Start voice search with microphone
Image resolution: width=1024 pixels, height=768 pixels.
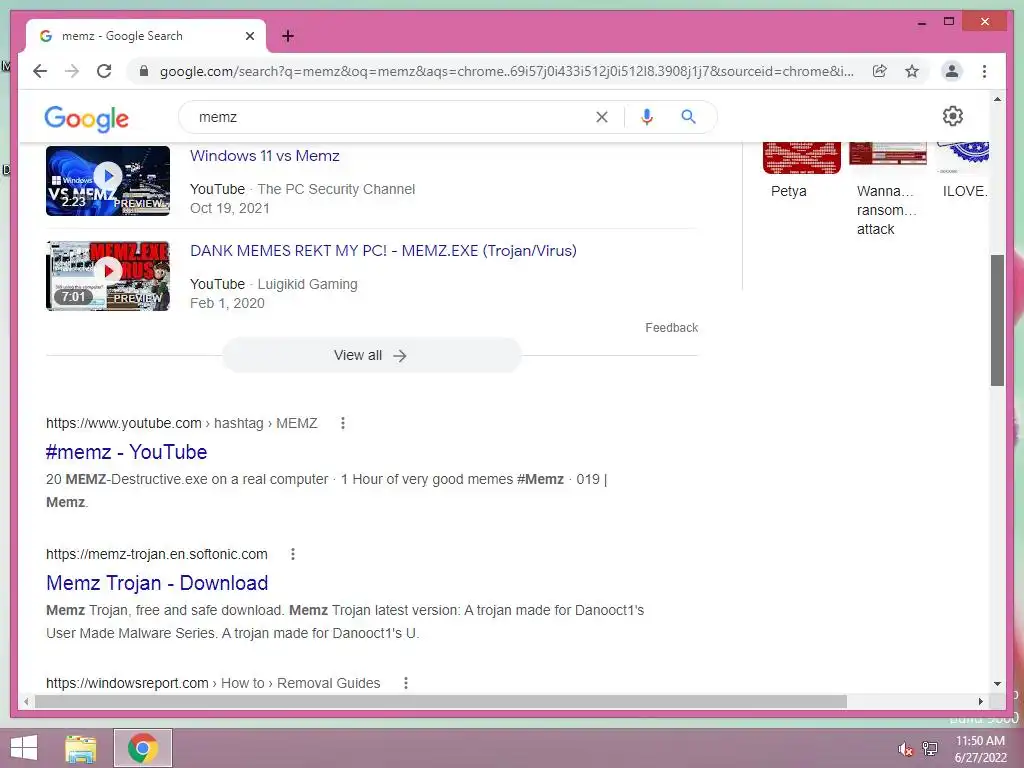(647, 117)
